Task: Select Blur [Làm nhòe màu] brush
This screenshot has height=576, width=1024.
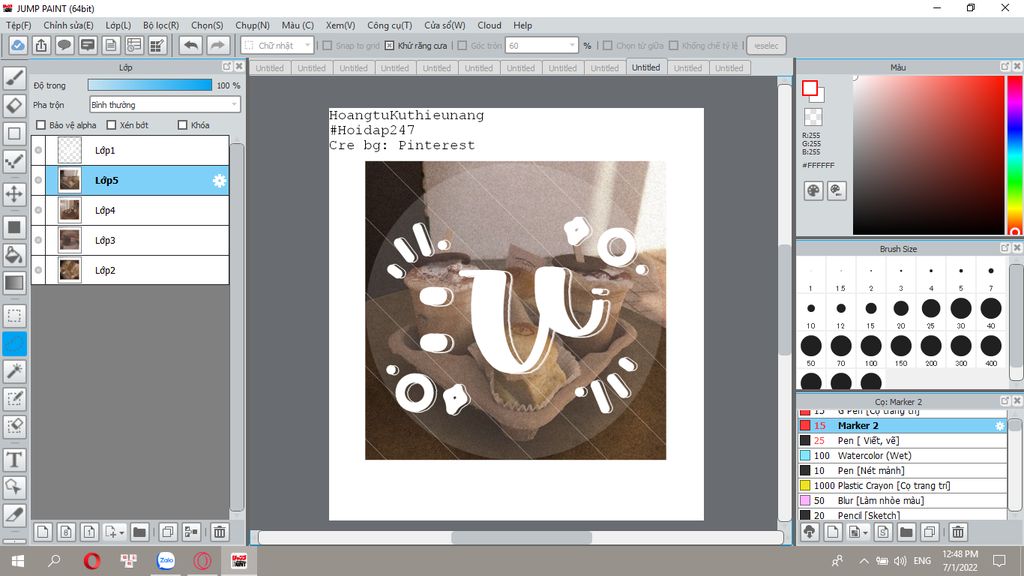Action: click(x=902, y=501)
